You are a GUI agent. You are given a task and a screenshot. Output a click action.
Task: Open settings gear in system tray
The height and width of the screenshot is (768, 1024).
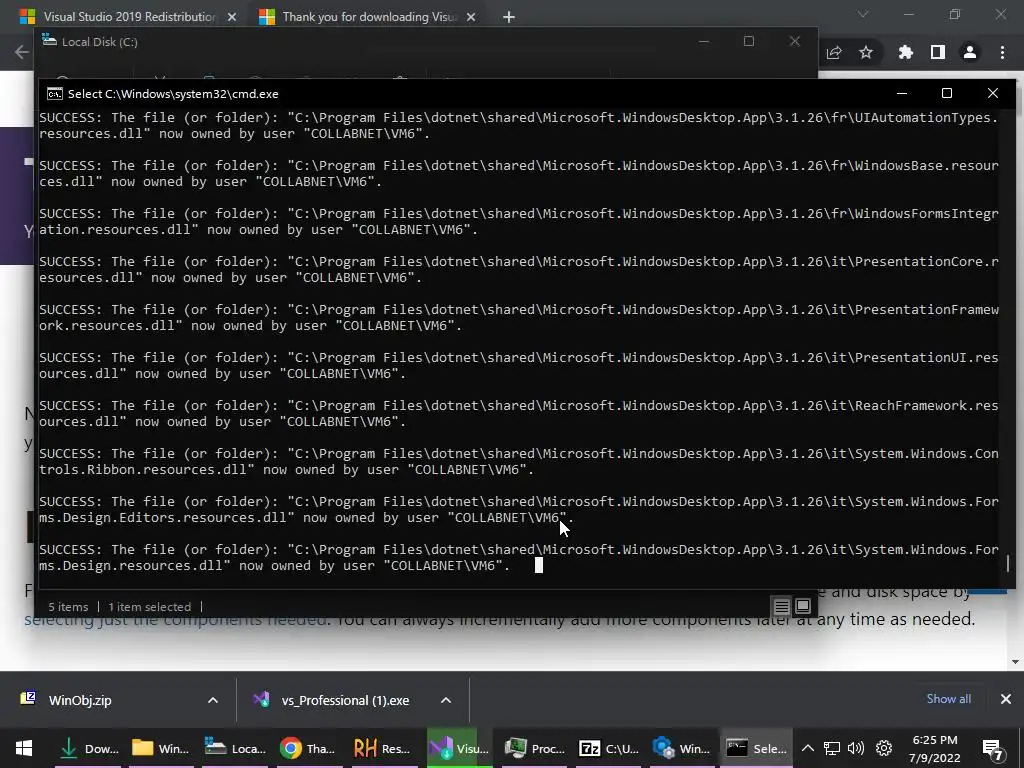(884, 748)
